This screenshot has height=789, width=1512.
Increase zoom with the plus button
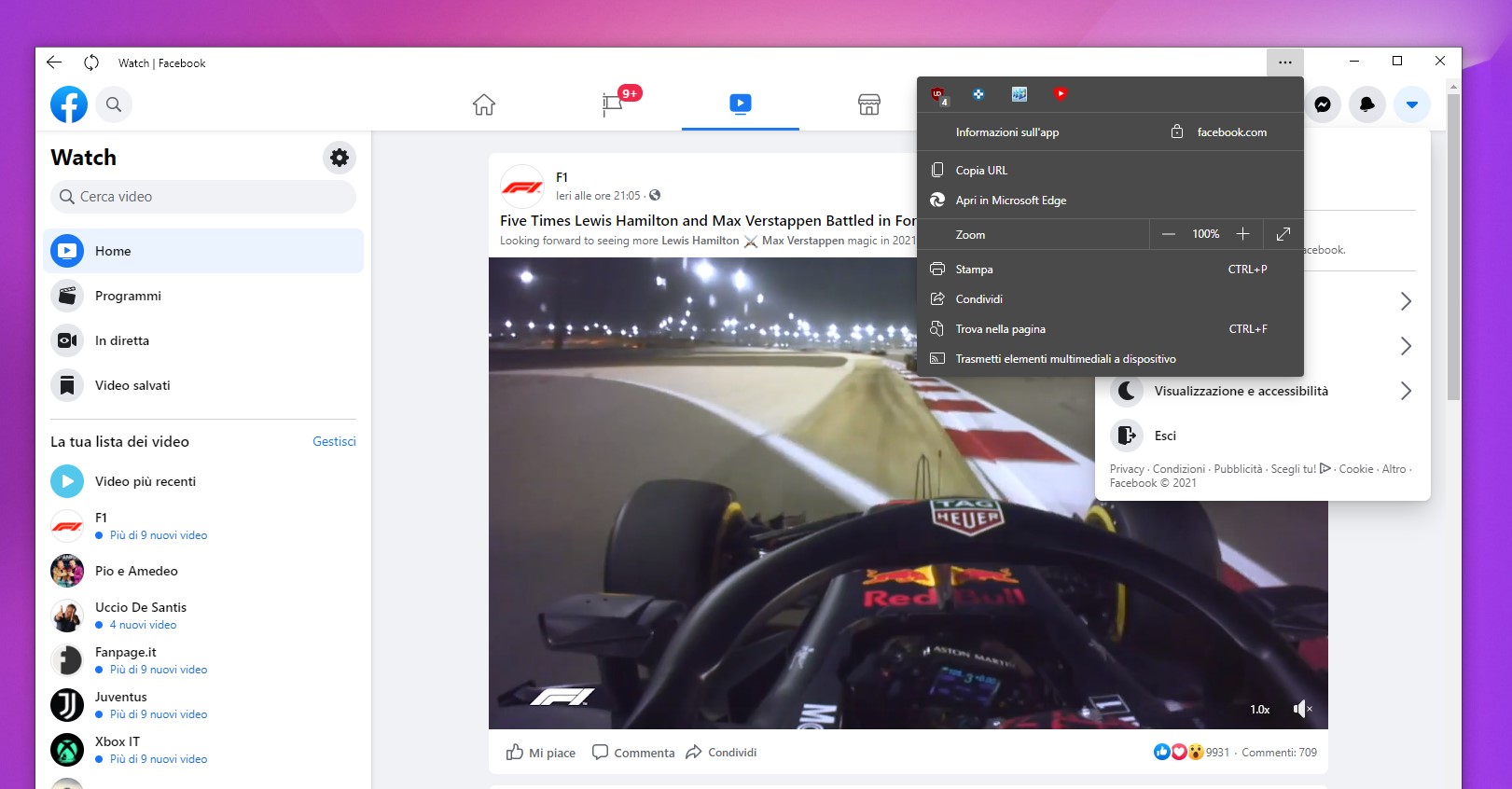[x=1242, y=234]
